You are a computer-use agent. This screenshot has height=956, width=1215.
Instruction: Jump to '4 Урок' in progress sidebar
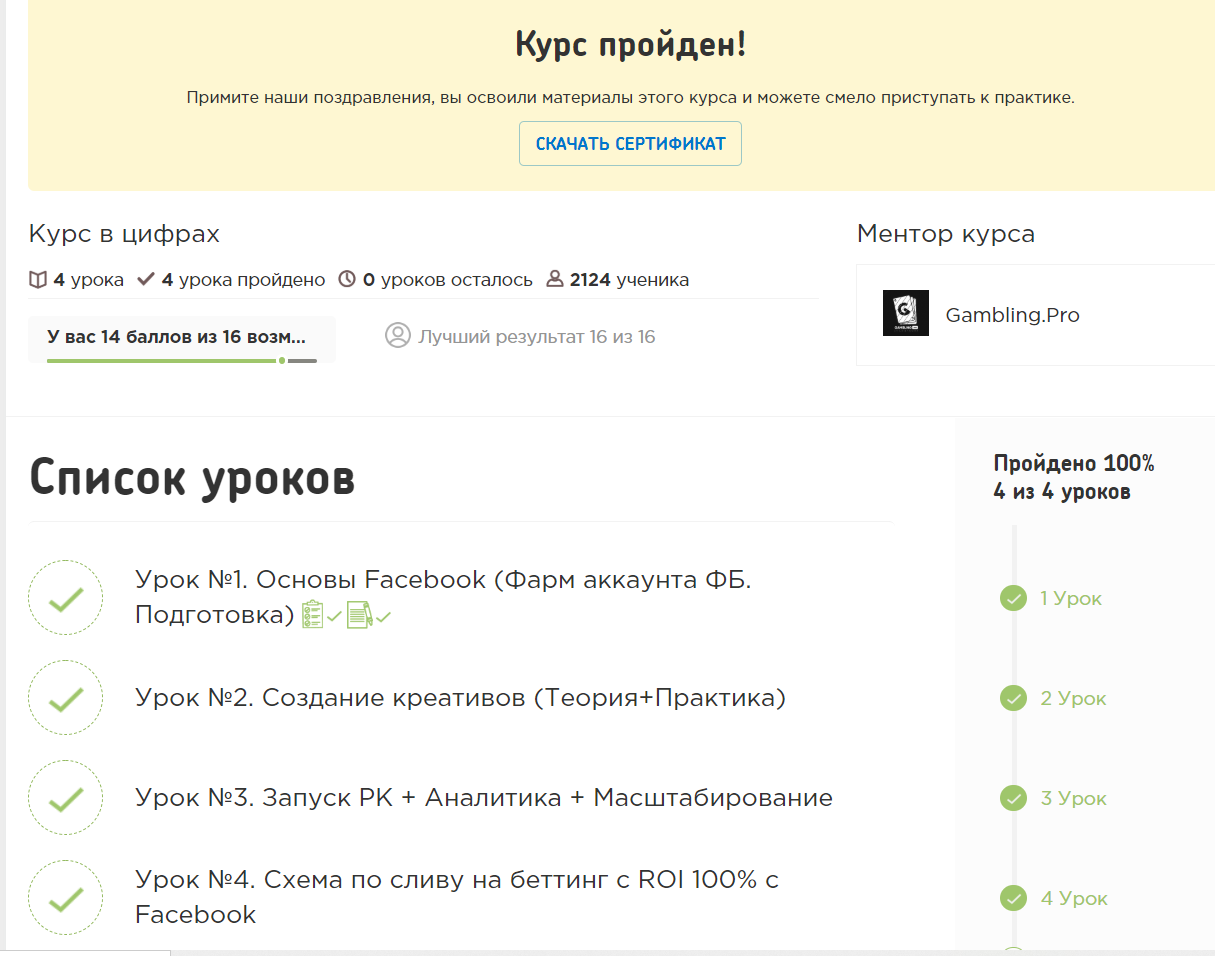click(1074, 899)
